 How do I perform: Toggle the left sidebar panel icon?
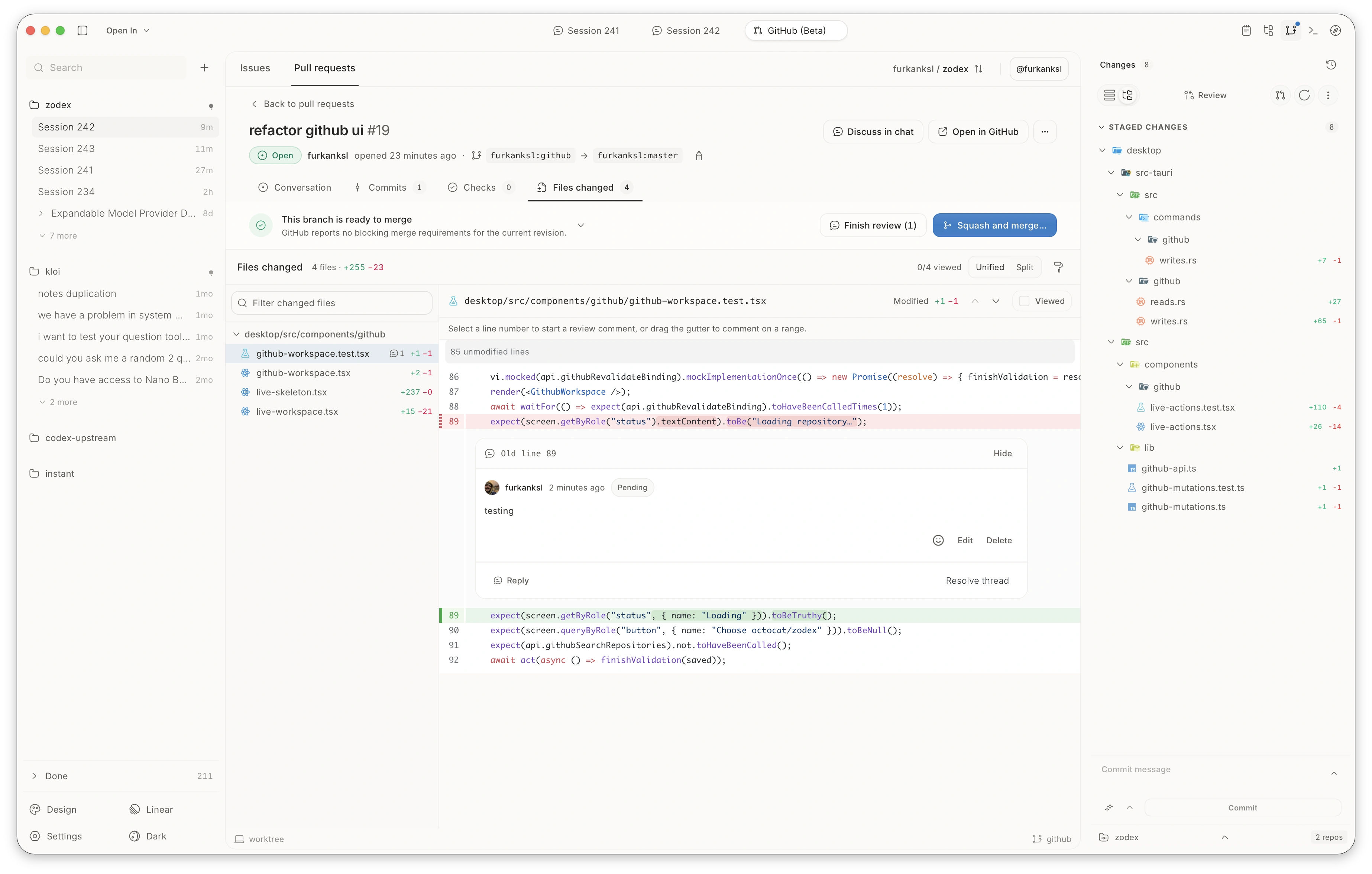coord(82,30)
